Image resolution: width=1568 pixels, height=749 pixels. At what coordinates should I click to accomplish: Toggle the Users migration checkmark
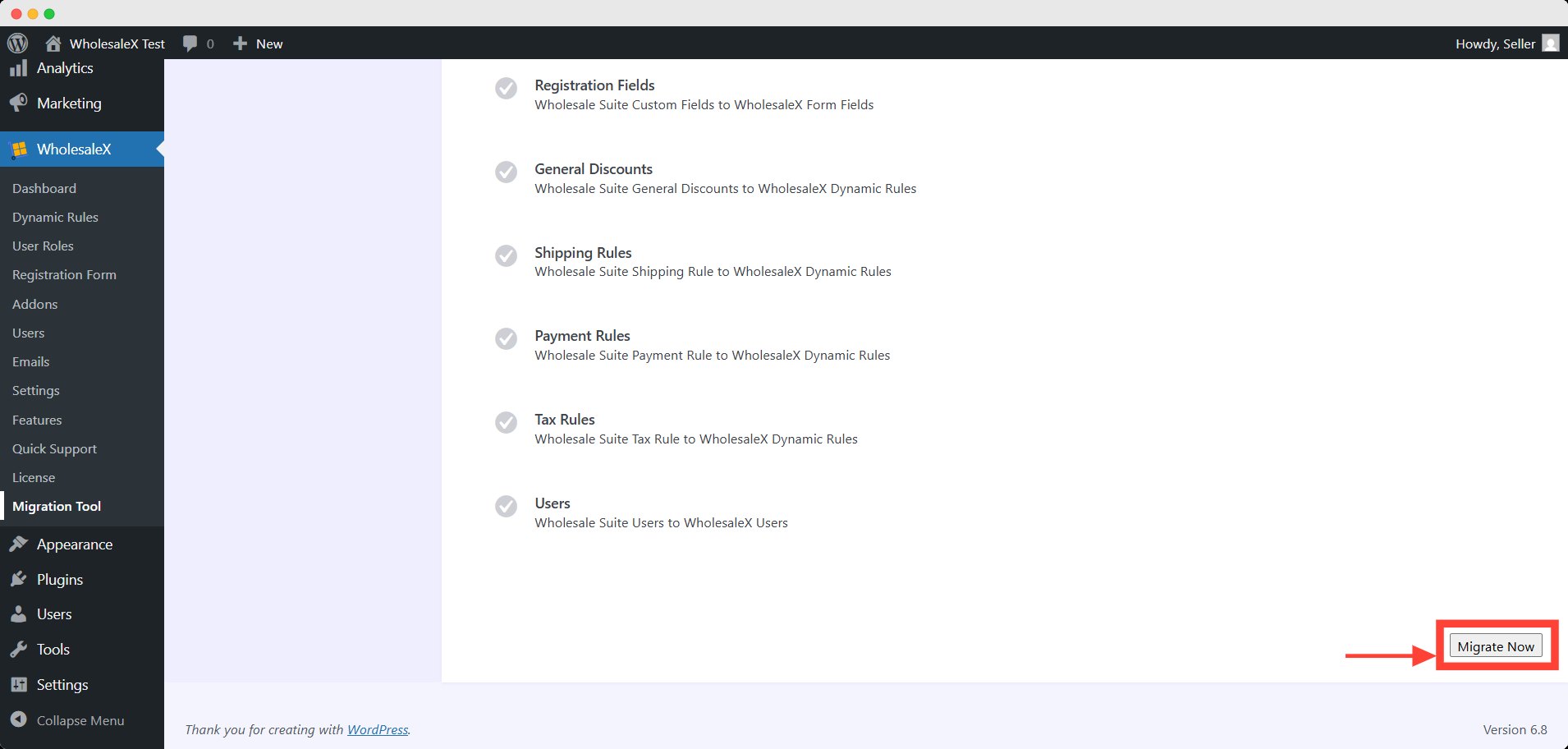(507, 506)
